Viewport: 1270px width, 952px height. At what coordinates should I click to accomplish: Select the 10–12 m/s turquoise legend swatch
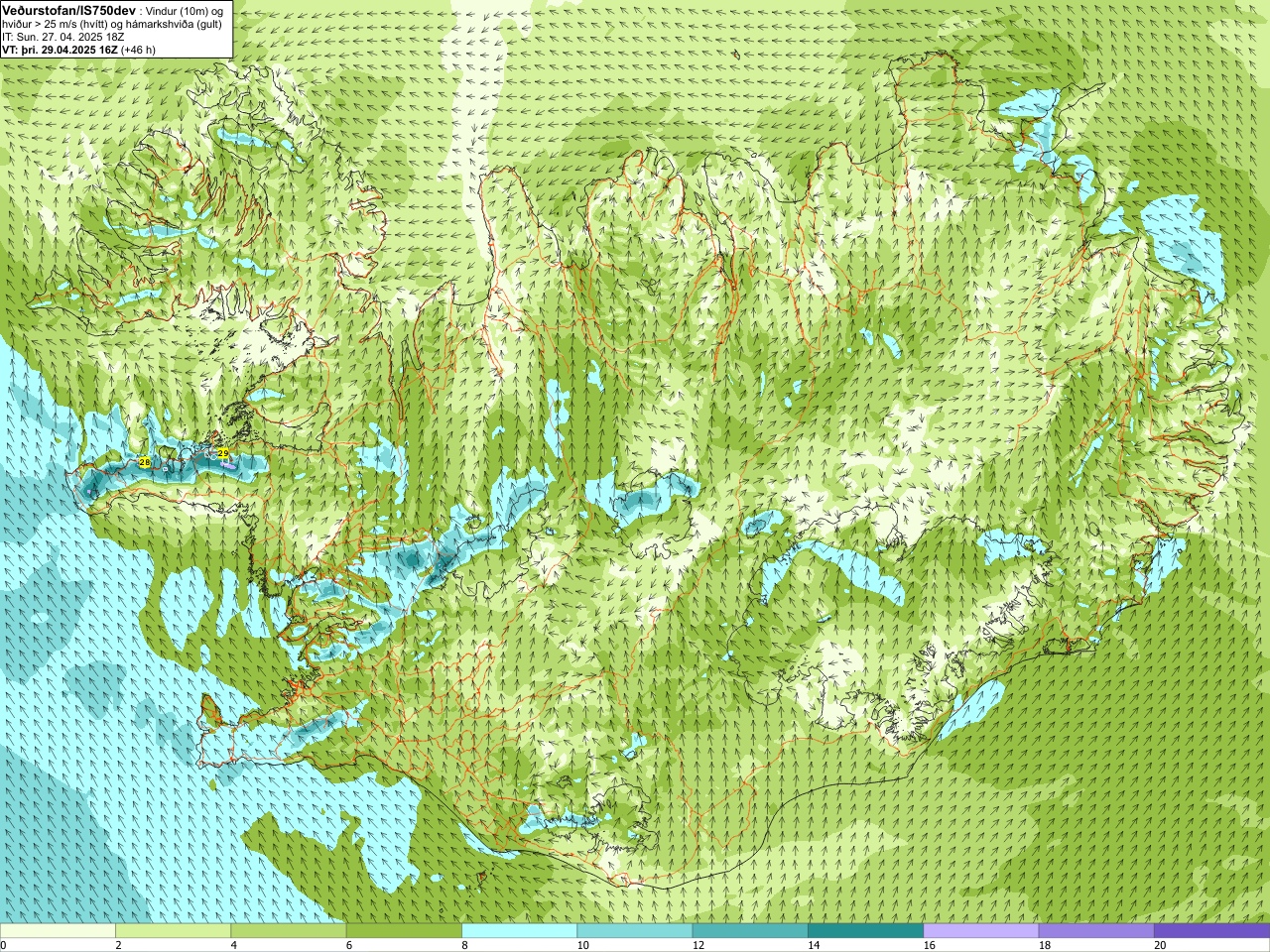(x=635, y=931)
